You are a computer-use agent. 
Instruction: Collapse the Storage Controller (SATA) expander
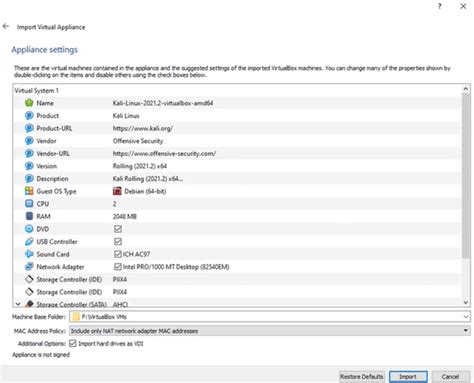click(x=18, y=304)
